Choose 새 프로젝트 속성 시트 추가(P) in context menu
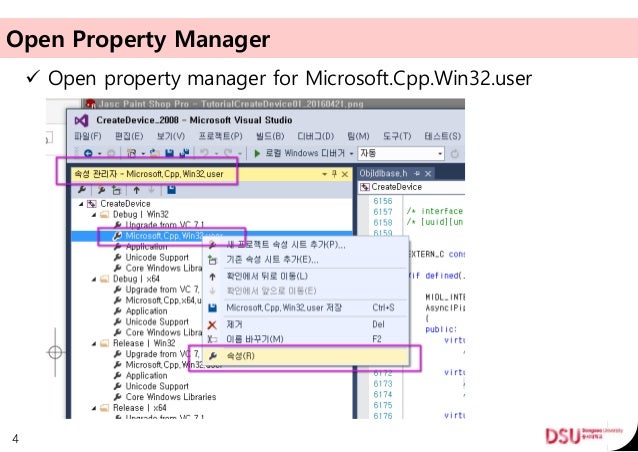 [x=306, y=245]
